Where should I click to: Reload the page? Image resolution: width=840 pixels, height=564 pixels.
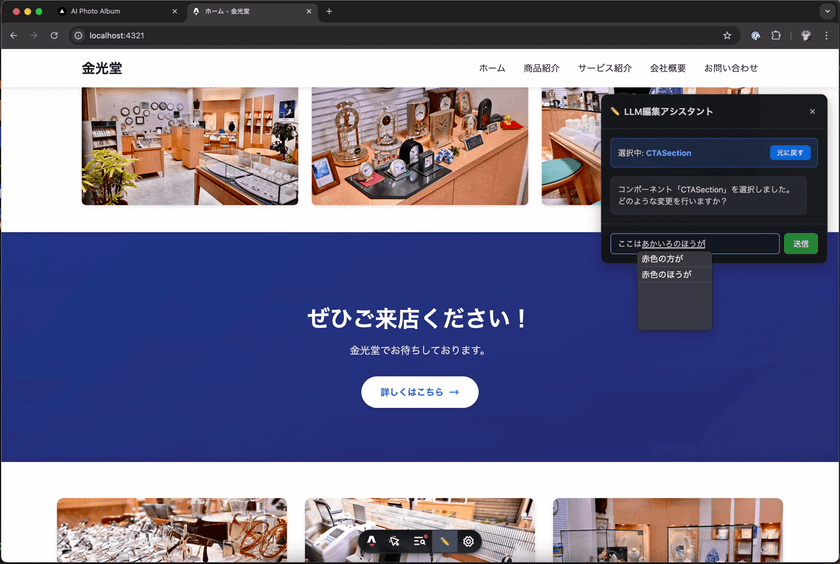point(55,35)
